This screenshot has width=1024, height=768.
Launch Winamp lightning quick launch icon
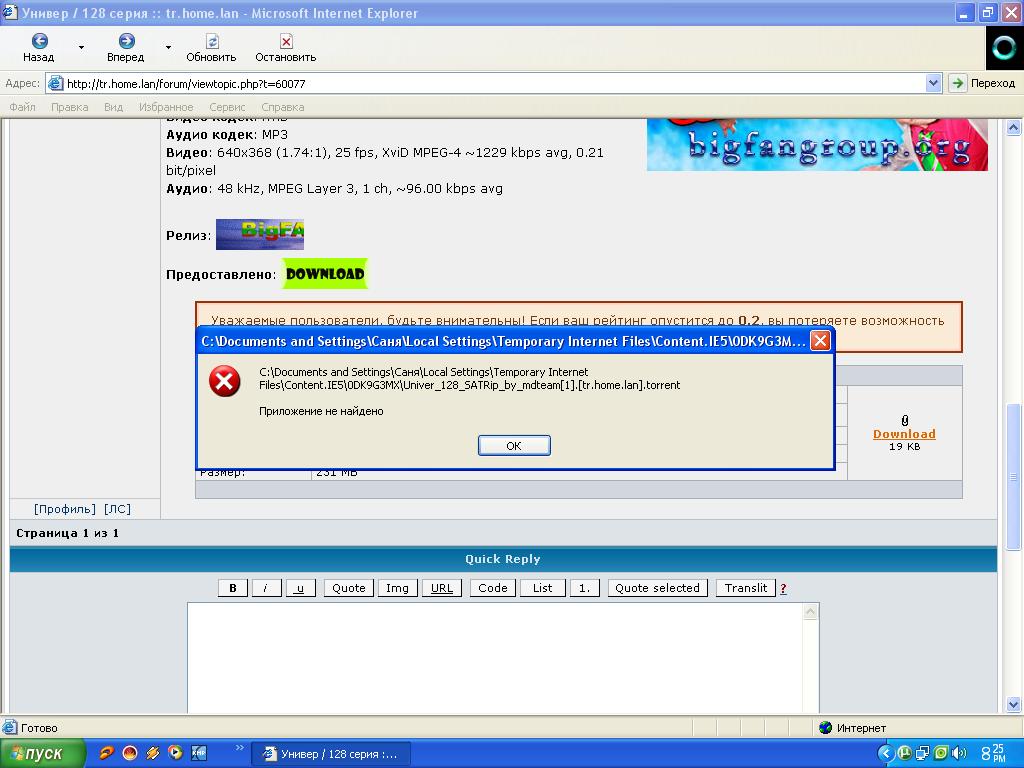coord(153,753)
